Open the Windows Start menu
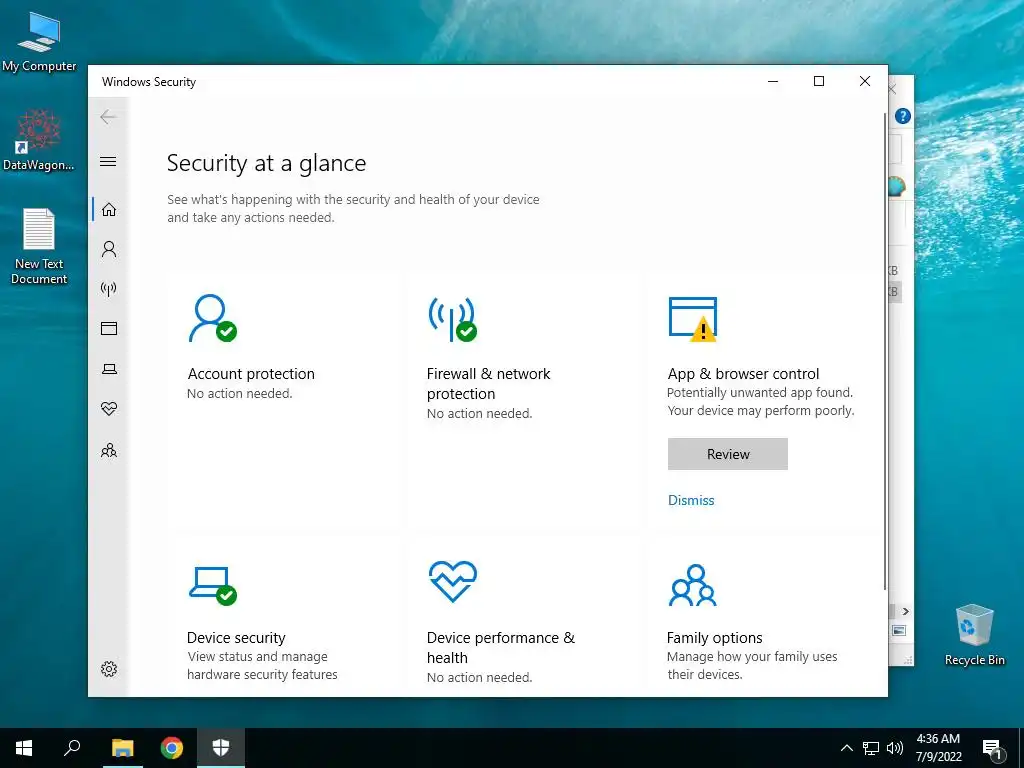Viewport: 1024px width, 768px height. [x=24, y=748]
